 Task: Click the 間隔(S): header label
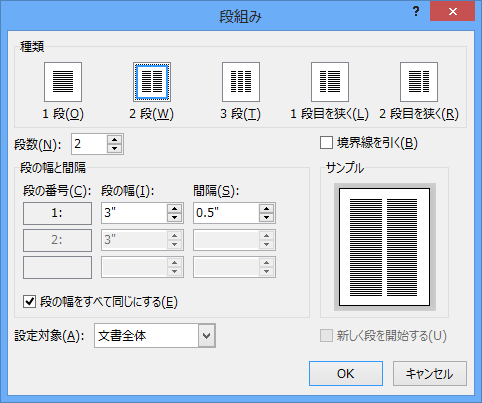tap(216, 191)
